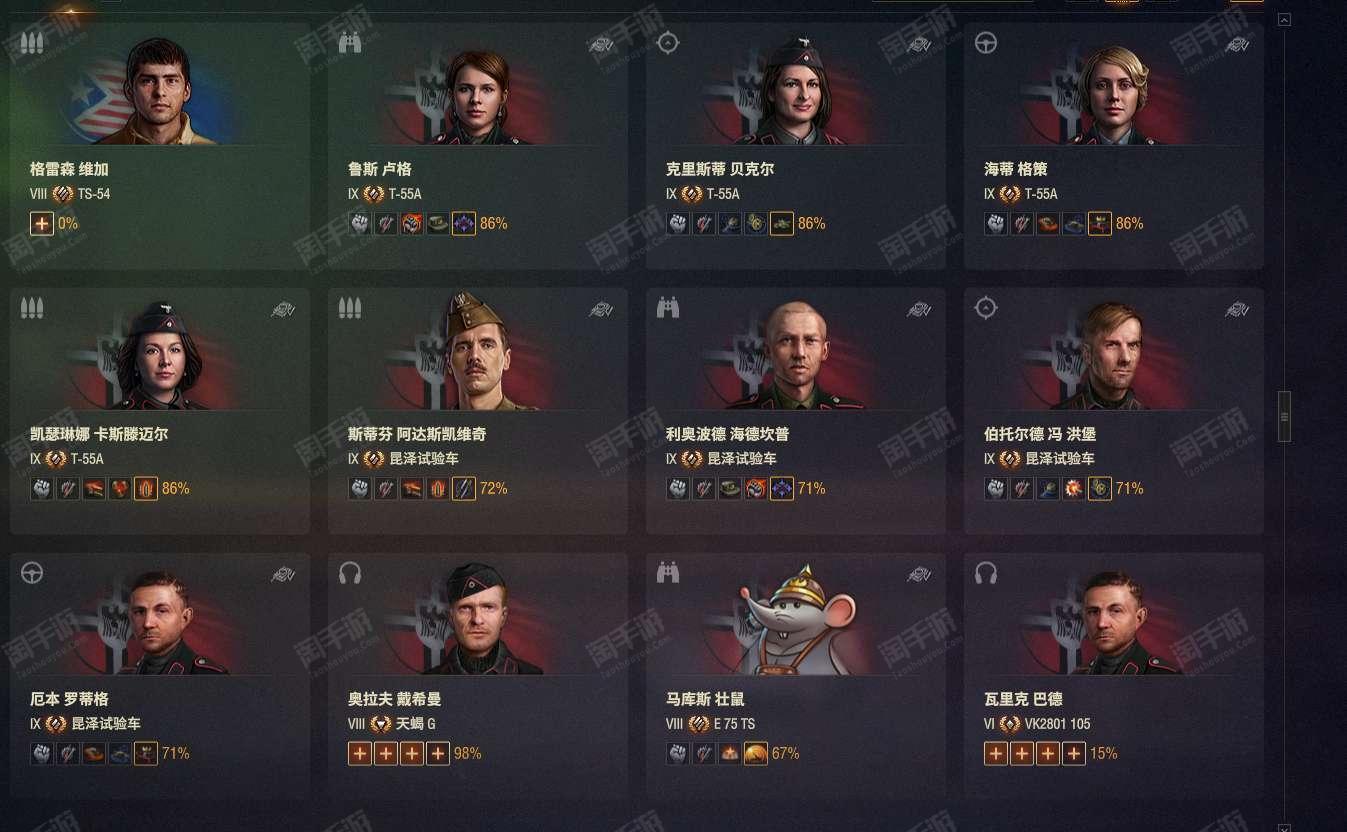The width and height of the screenshot is (1347, 832).
Task: Click the loader role icon on 格雷森 维加 card
Action: click(x=32, y=44)
